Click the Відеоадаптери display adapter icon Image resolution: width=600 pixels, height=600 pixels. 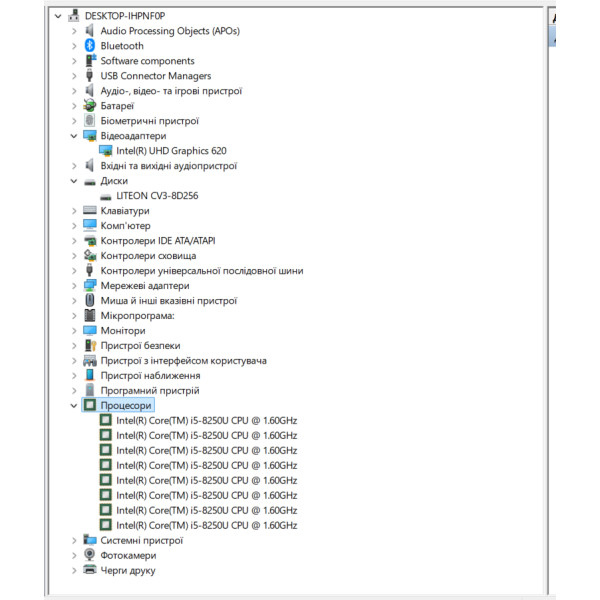tap(90, 136)
